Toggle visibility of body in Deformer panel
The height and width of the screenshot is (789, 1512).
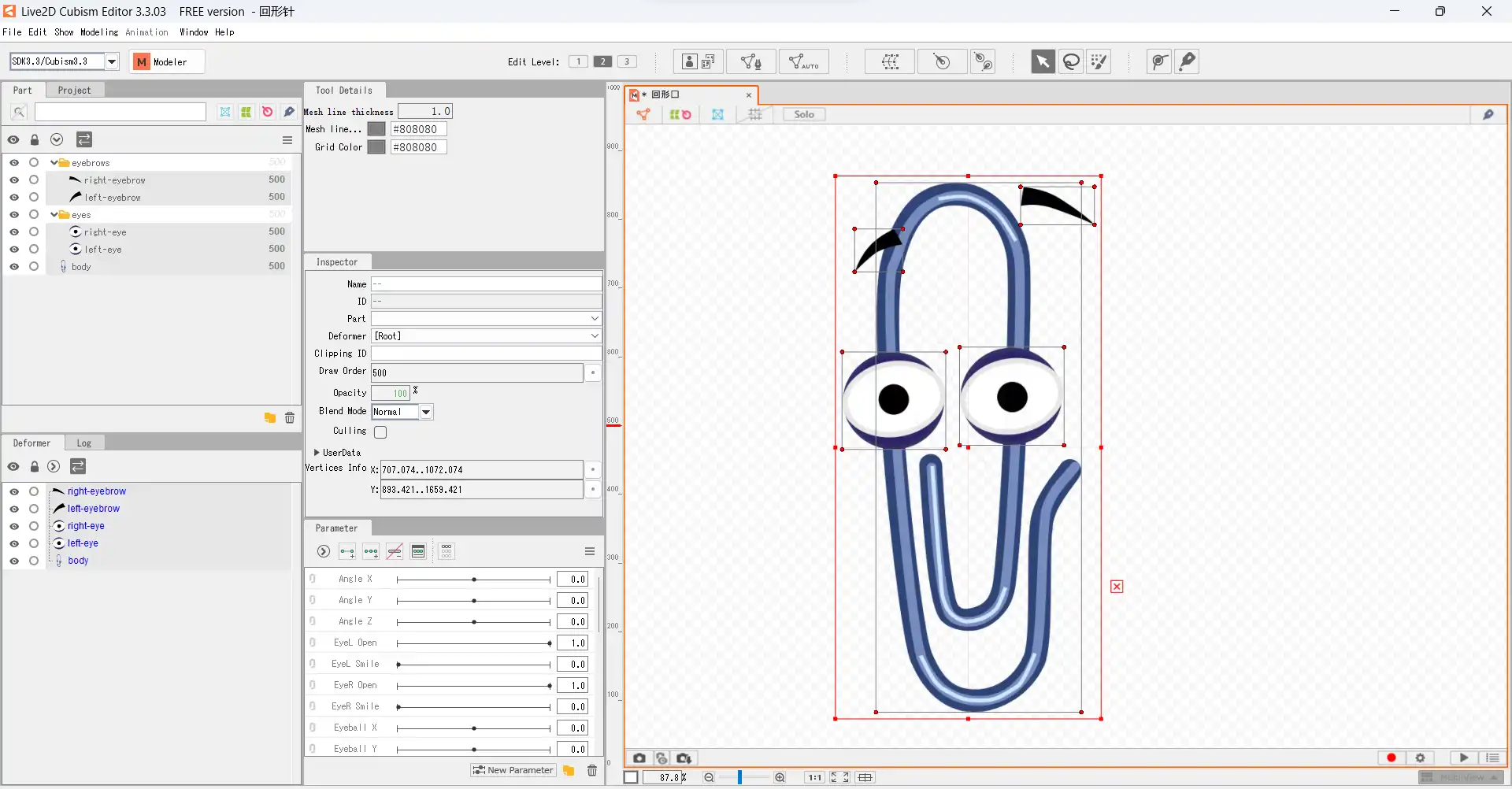coord(14,561)
